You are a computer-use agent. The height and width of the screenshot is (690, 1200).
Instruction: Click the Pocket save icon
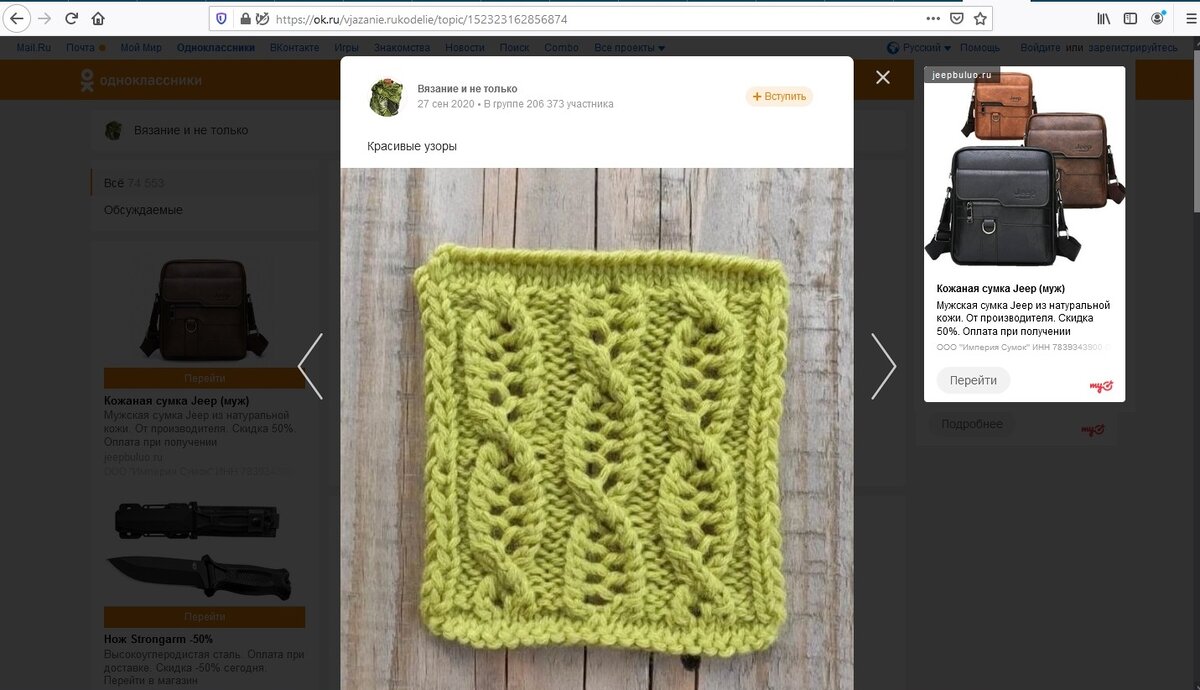pos(957,18)
